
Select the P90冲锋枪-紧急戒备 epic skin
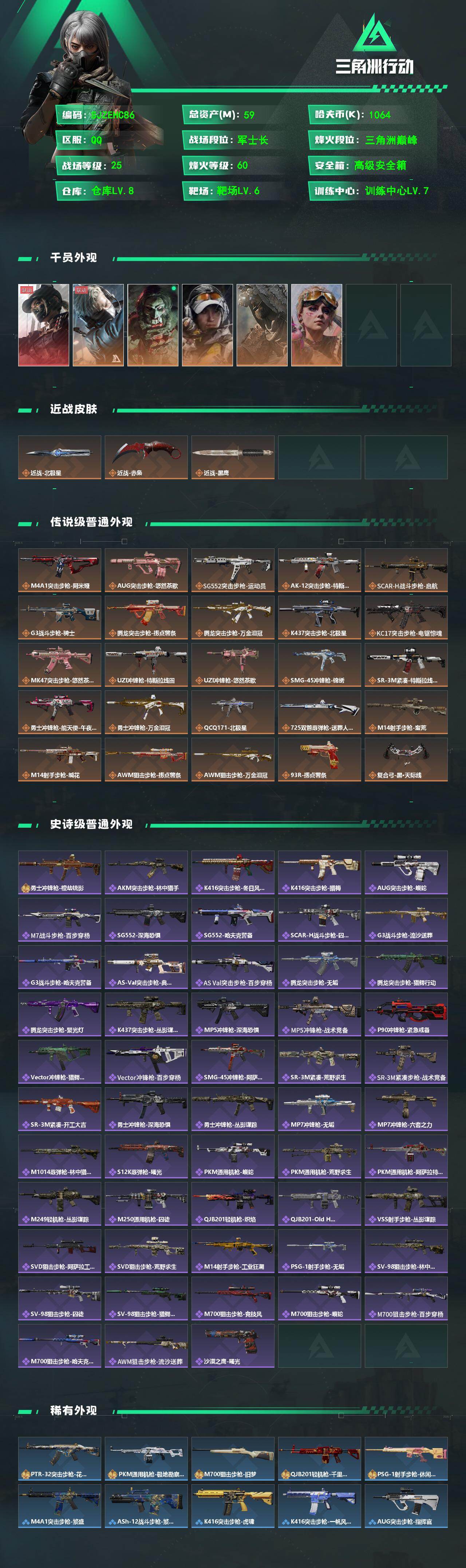click(x=406, y=1014)
